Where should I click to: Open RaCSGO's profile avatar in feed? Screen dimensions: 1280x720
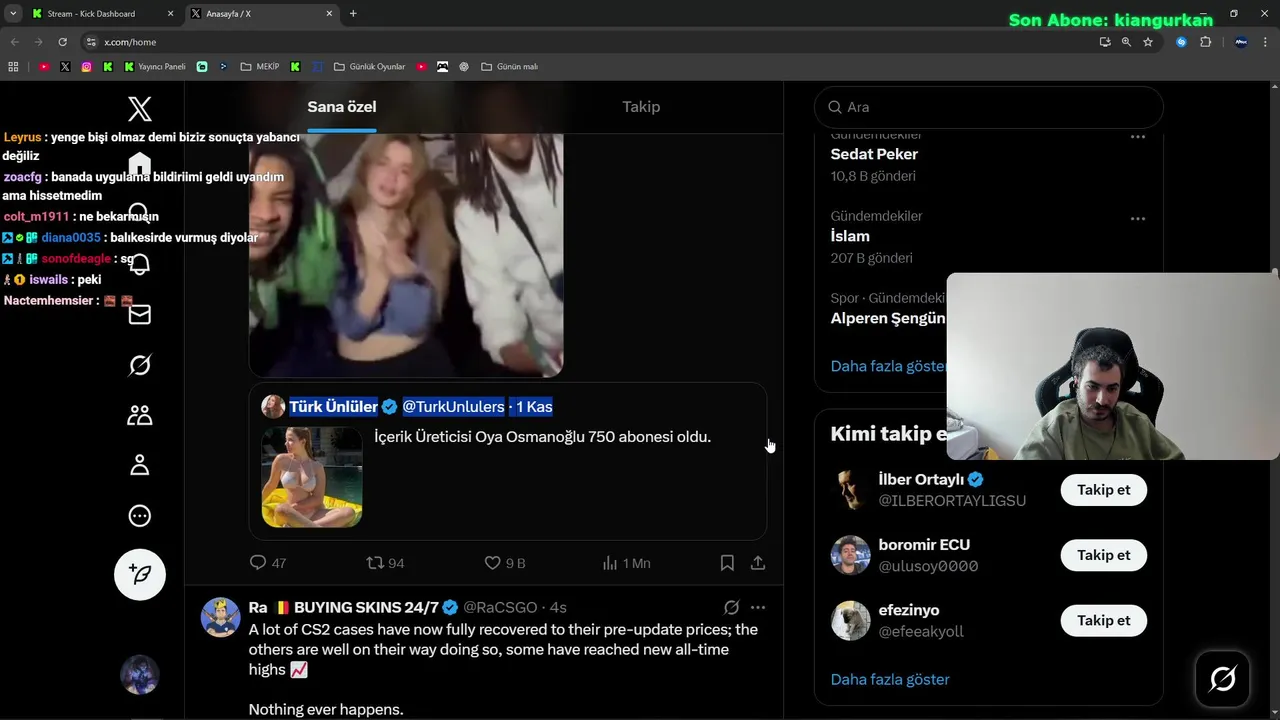221,617
